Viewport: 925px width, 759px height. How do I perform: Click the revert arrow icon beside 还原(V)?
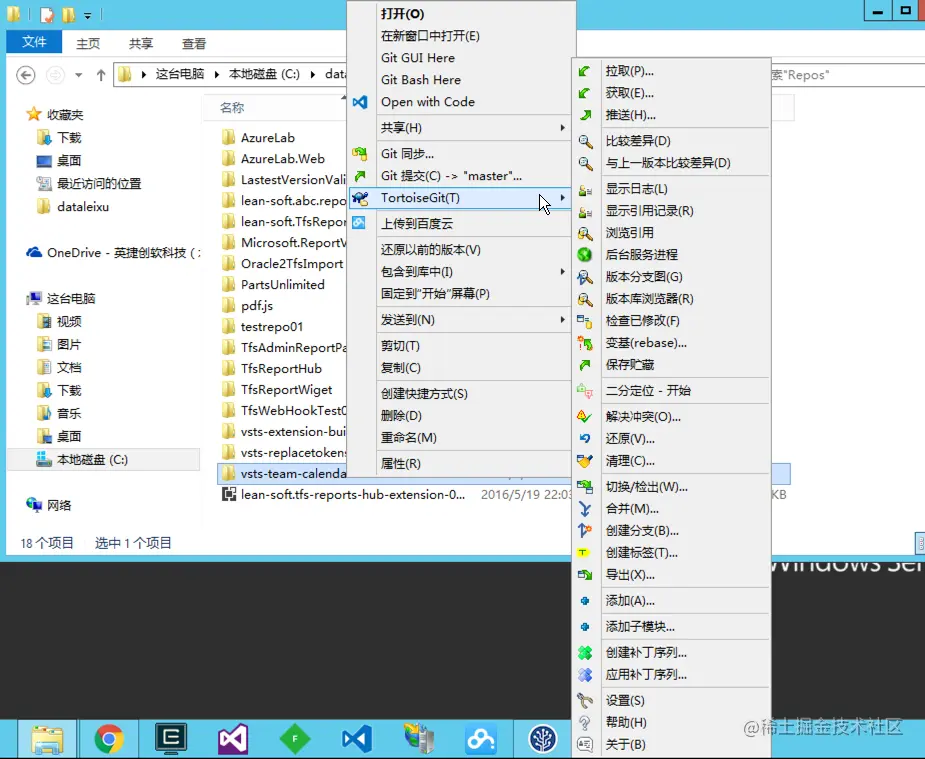tap(585, 439)
